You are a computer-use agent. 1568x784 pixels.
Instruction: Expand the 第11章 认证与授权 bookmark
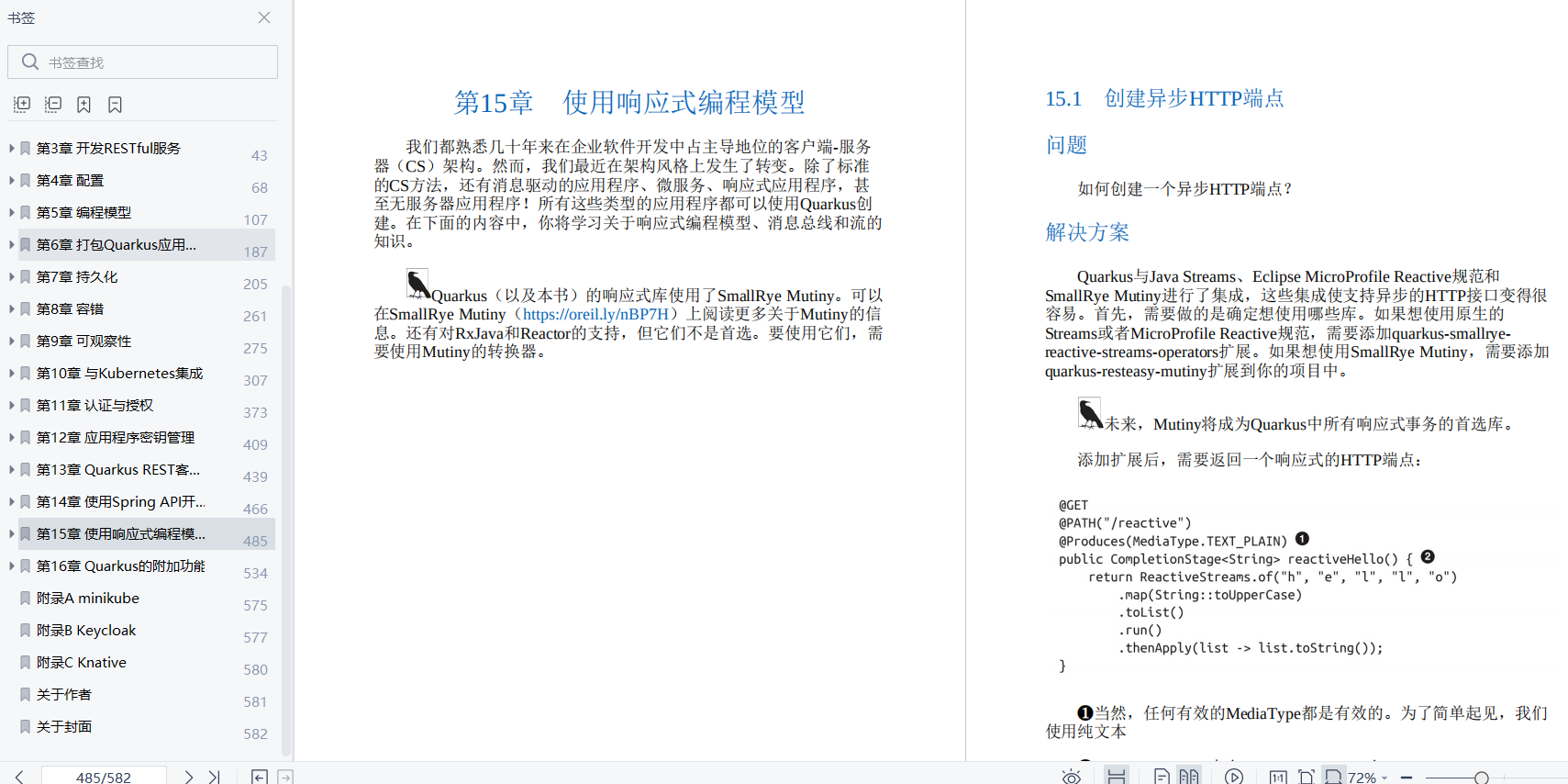click(11, 405)
